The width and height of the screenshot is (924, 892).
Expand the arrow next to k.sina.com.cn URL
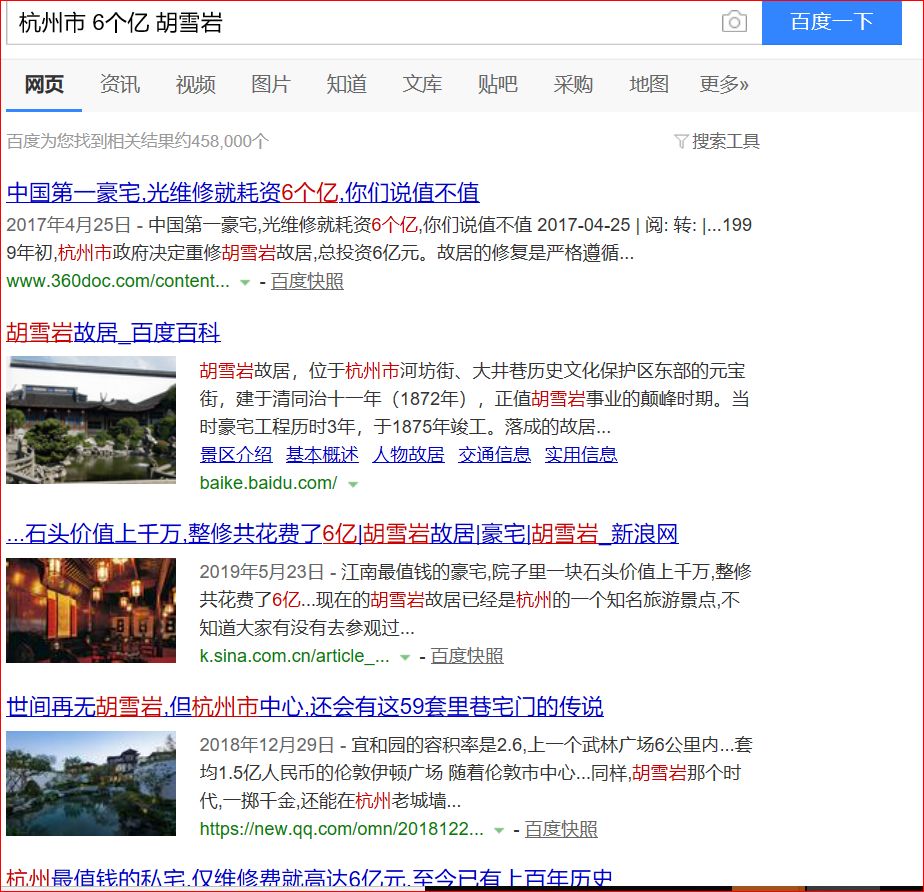click(405, 658)
